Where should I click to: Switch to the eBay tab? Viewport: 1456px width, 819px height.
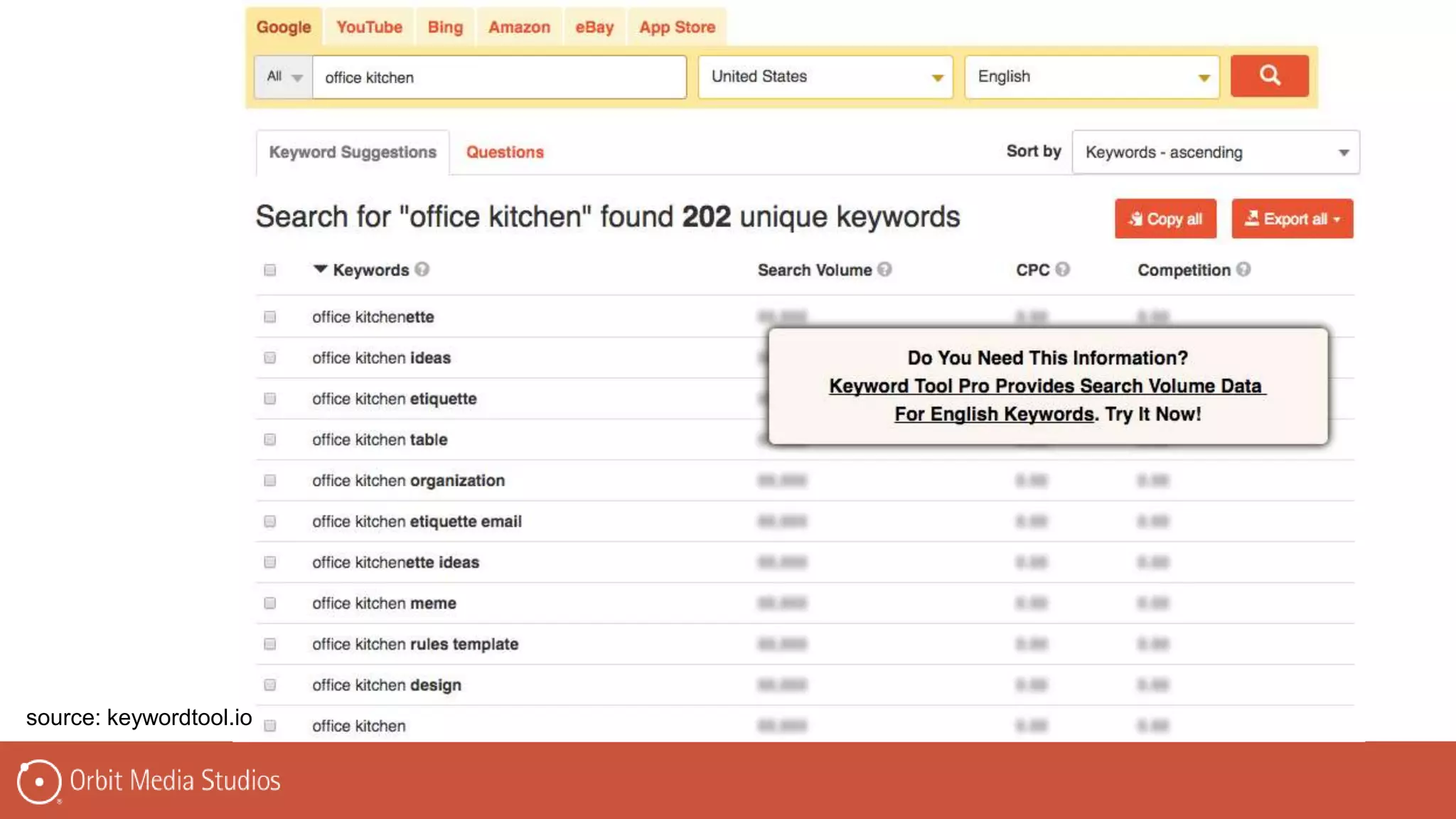(594, 27)
